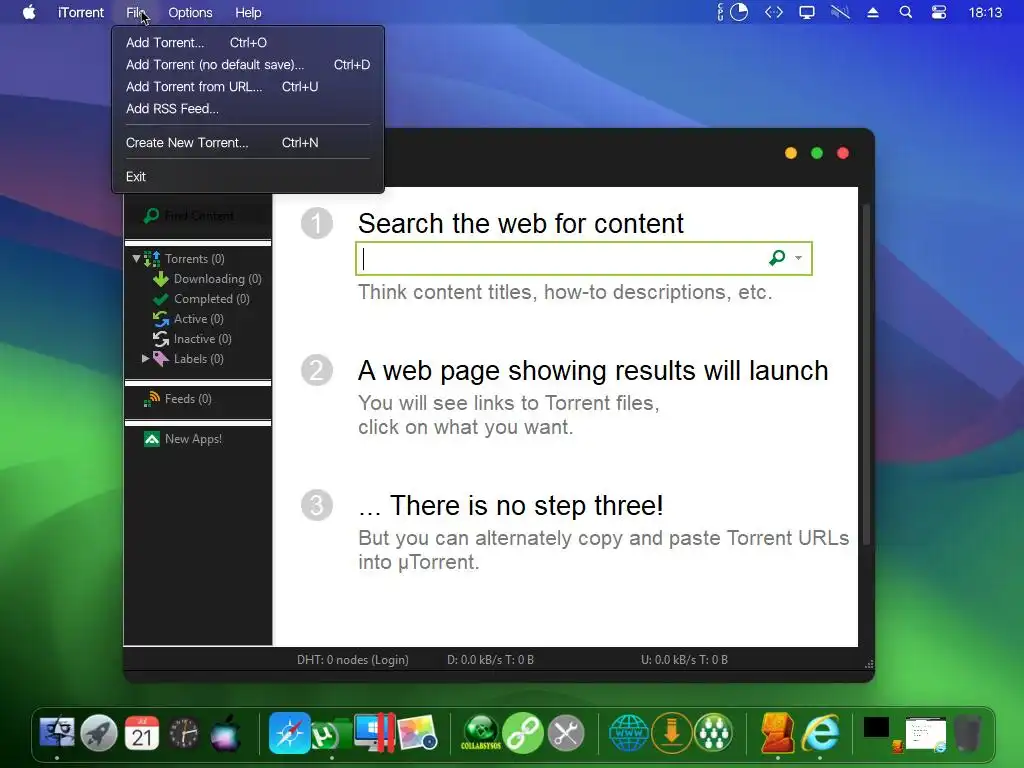Click the Active sync arrows icon
The height and width of the screenshot is (768, 1024).
point(161,319)
